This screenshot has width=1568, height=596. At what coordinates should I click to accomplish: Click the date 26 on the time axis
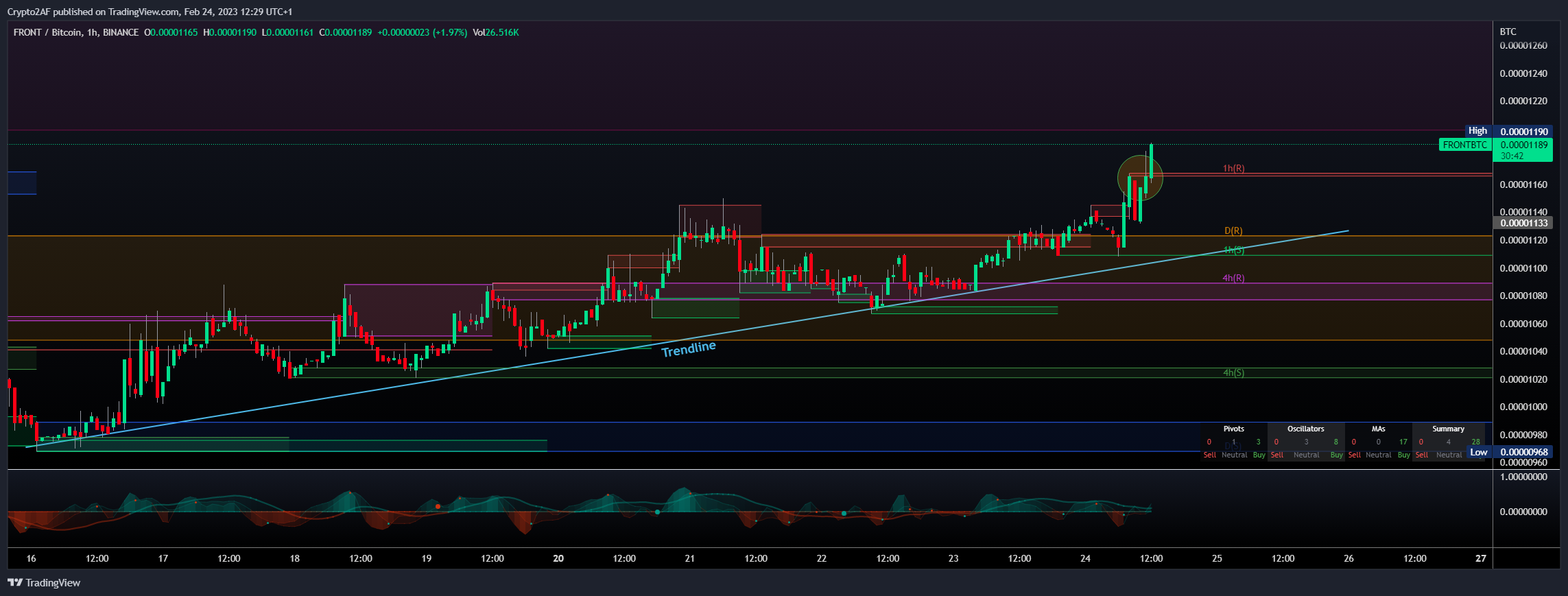(1349, 558)
